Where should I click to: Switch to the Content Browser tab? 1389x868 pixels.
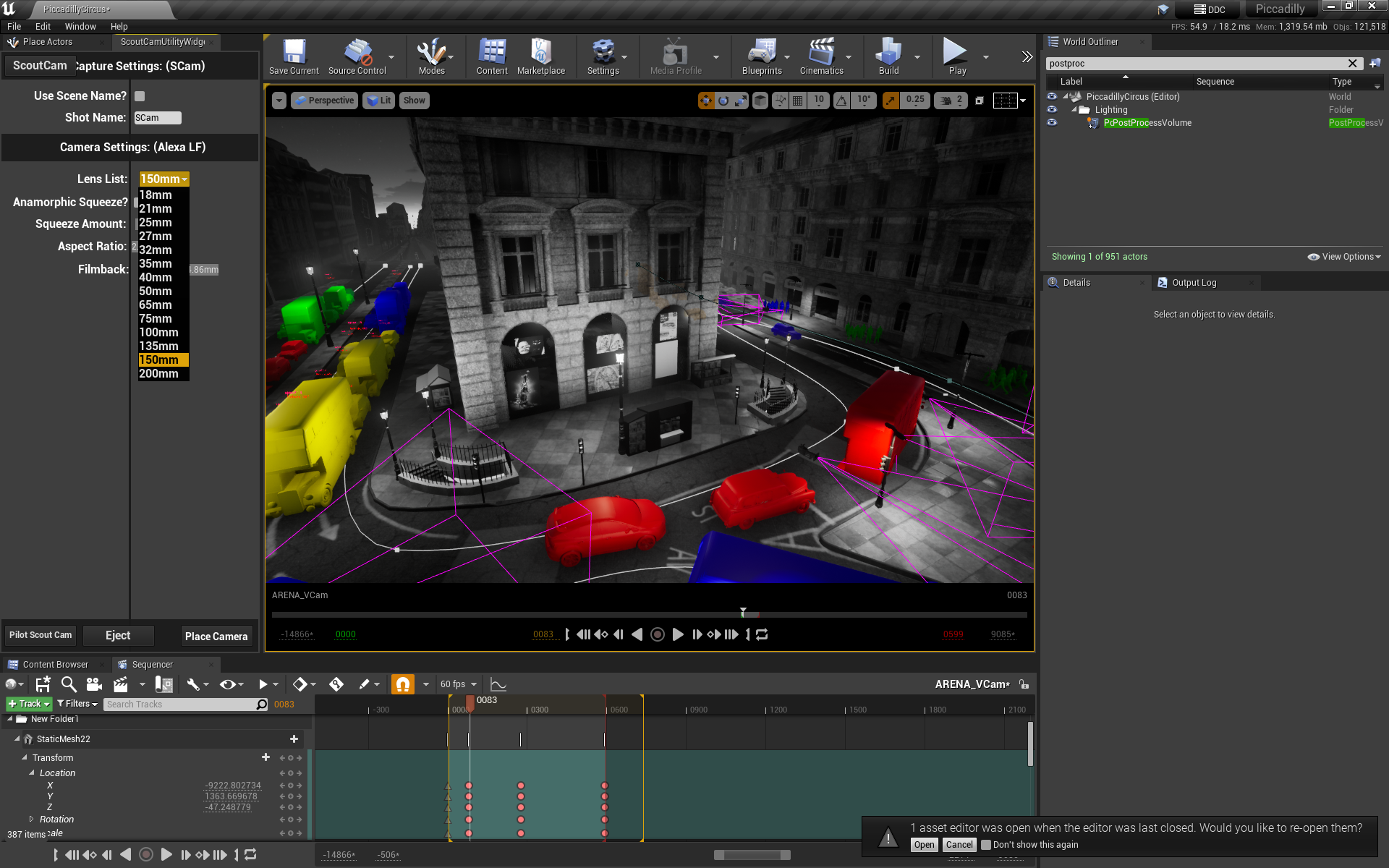tap(56, 665)
